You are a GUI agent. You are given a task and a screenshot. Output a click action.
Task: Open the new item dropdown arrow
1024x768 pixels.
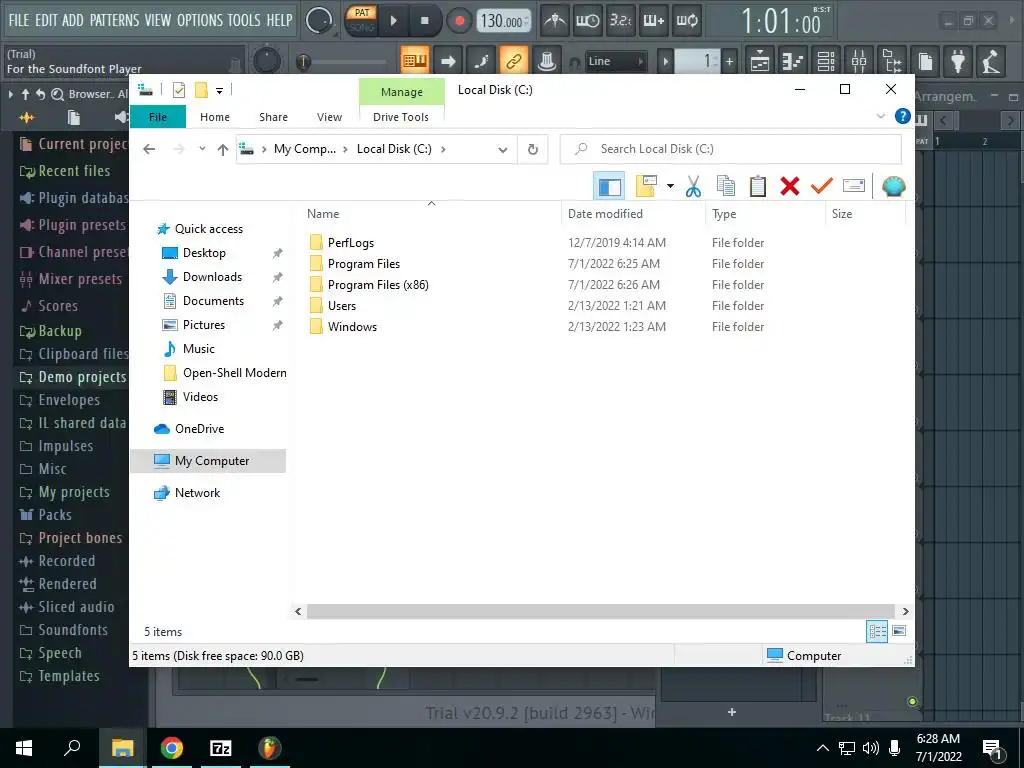click(670, 186)
